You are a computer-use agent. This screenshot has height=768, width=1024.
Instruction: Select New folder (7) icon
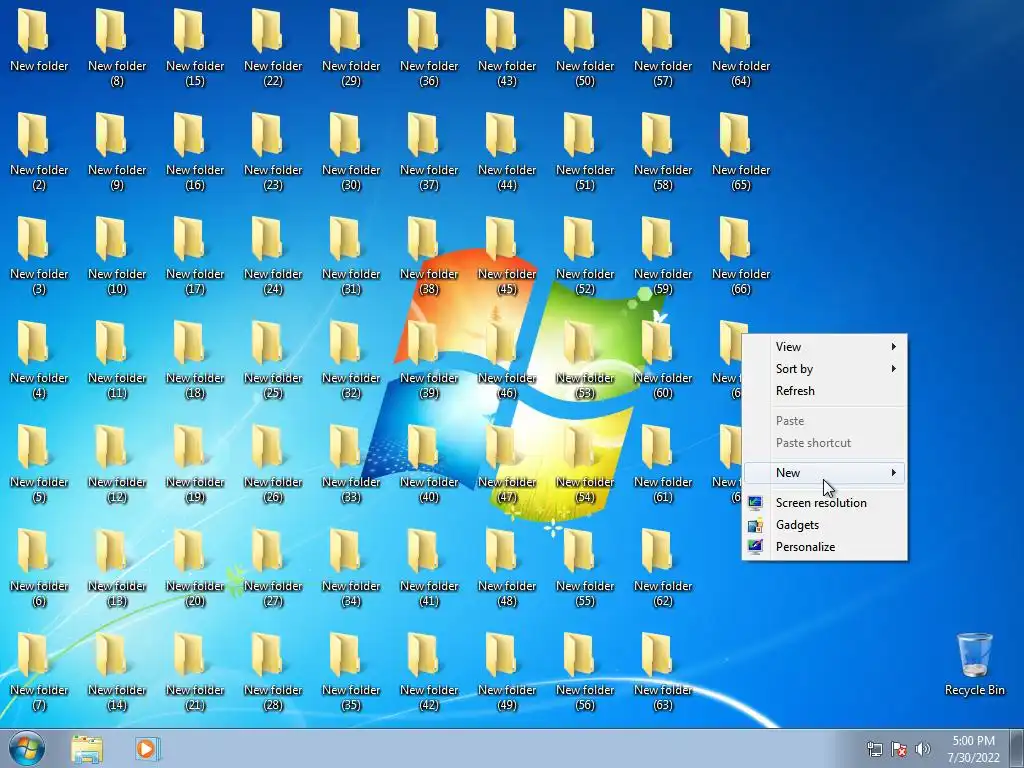(32, 654)
